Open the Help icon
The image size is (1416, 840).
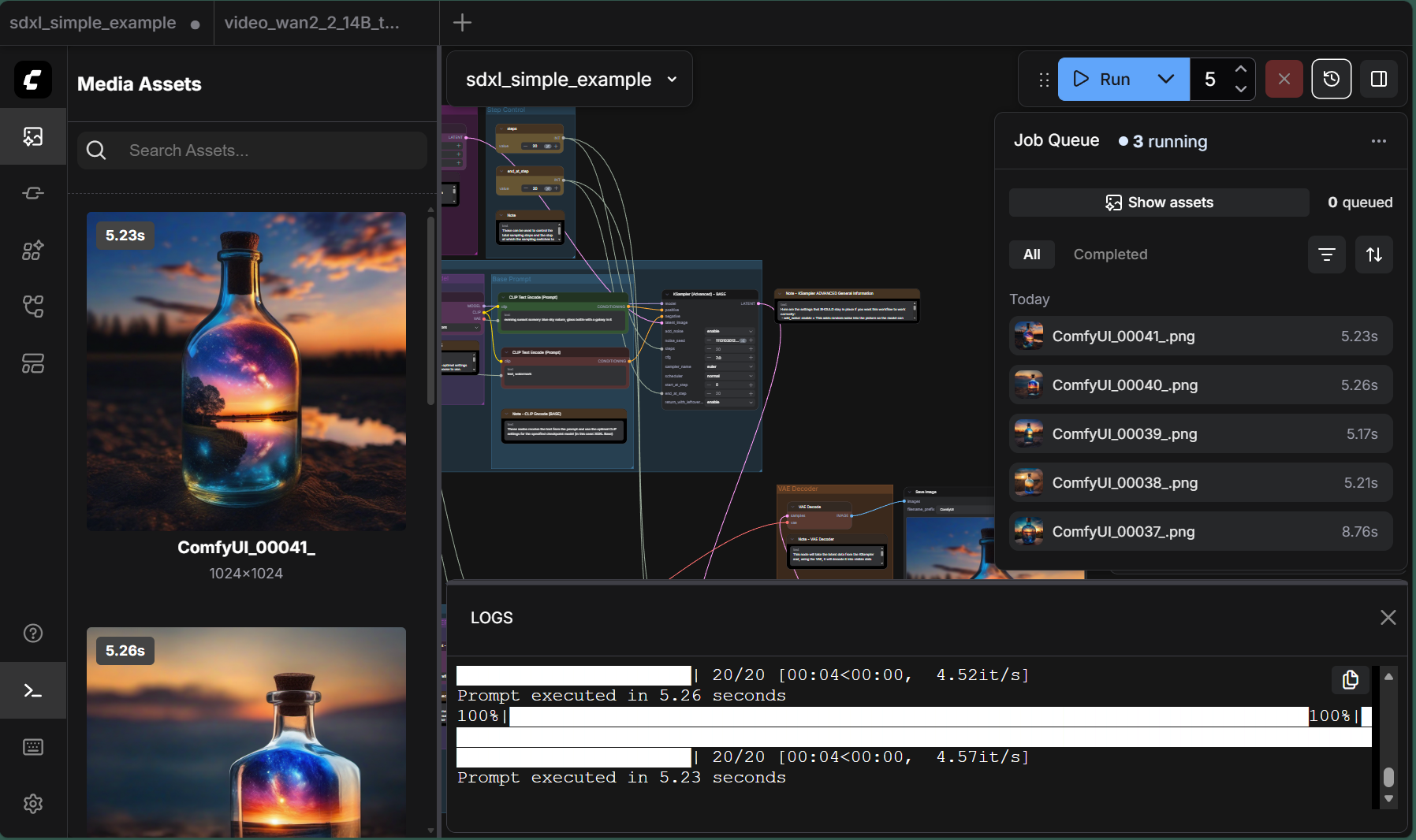click(34, 633)
